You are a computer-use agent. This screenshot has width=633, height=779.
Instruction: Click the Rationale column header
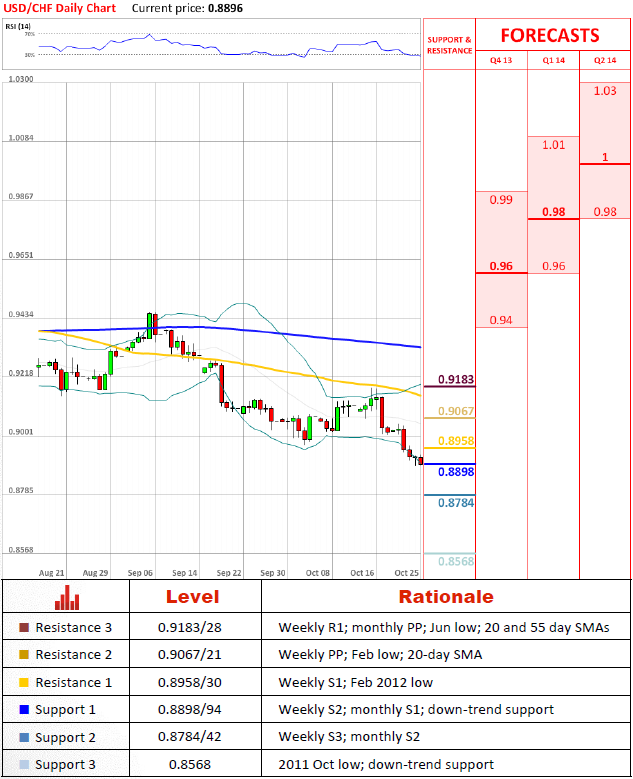[446, 597]
